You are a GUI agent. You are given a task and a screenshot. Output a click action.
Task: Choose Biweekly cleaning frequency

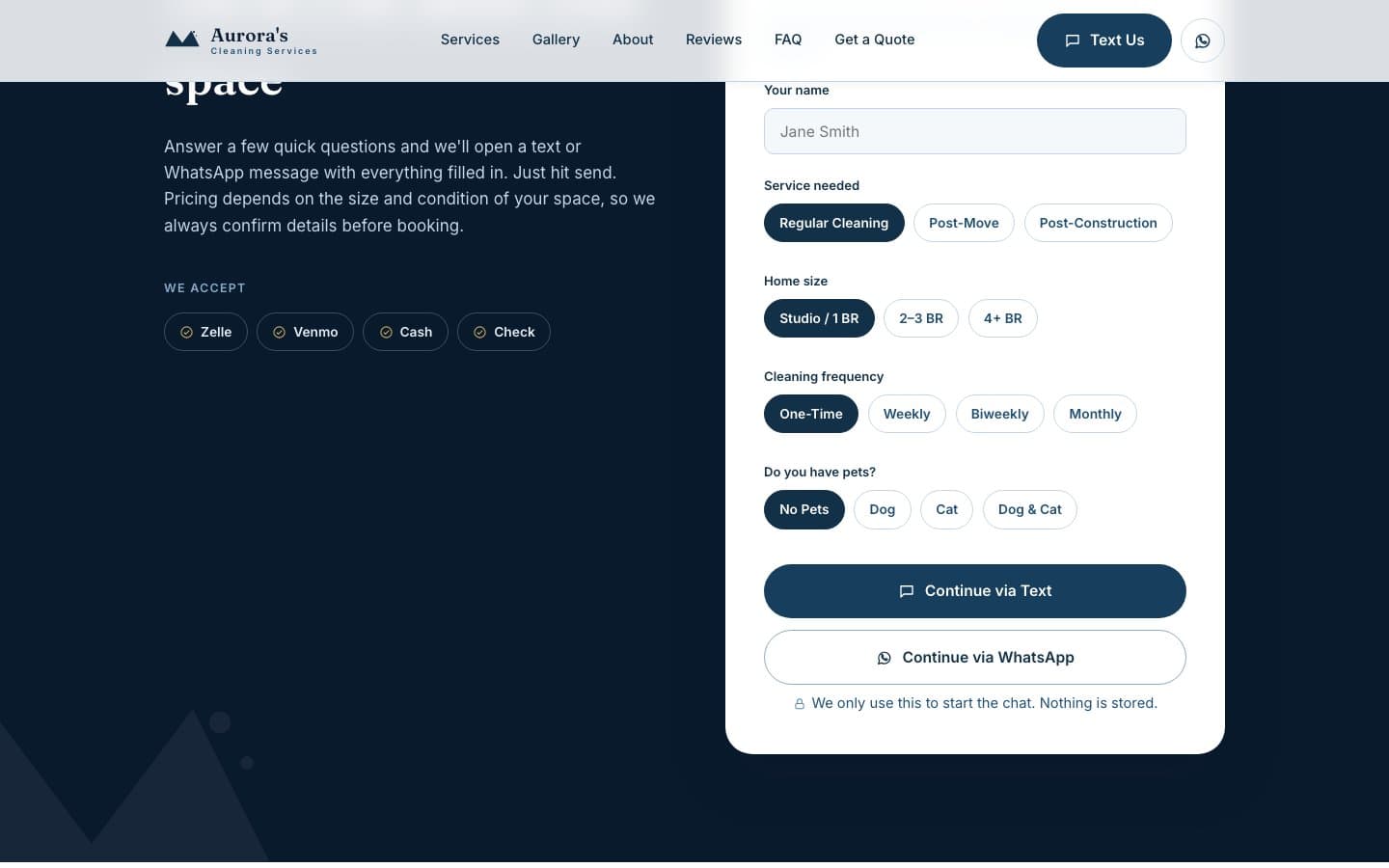tap(999, 414)
